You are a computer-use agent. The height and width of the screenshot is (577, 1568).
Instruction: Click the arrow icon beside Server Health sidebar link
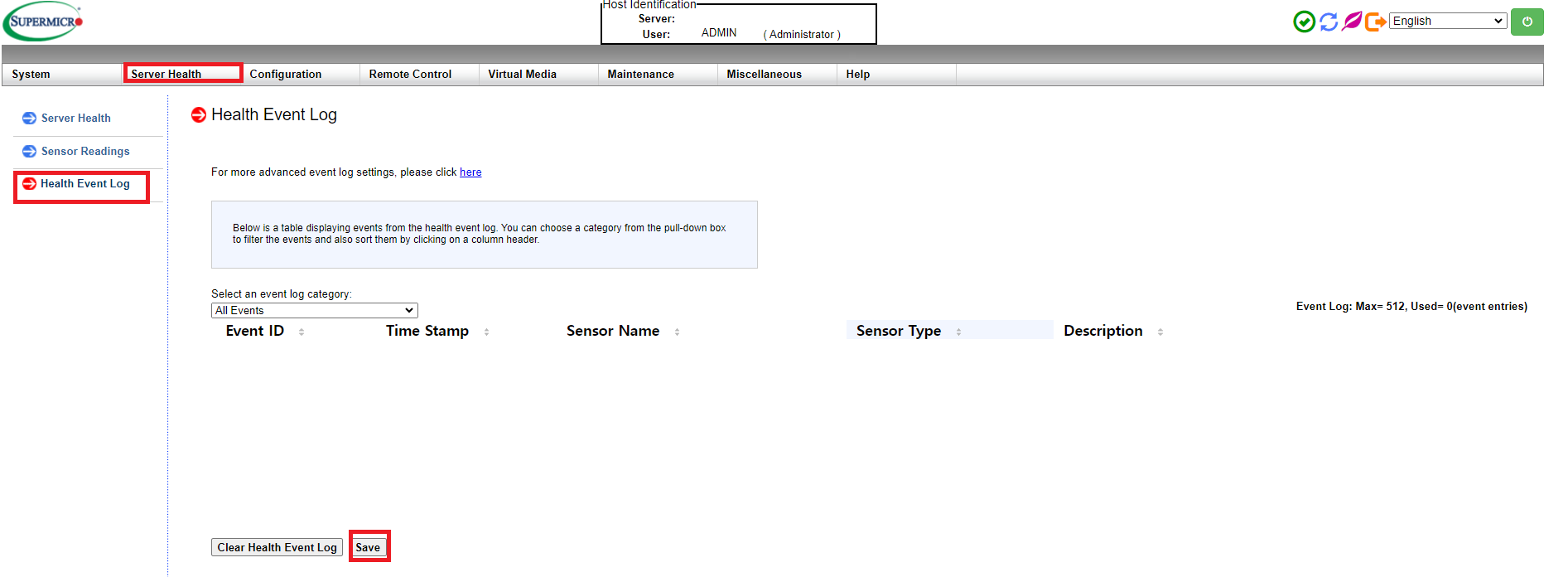[x=29, y=118]
